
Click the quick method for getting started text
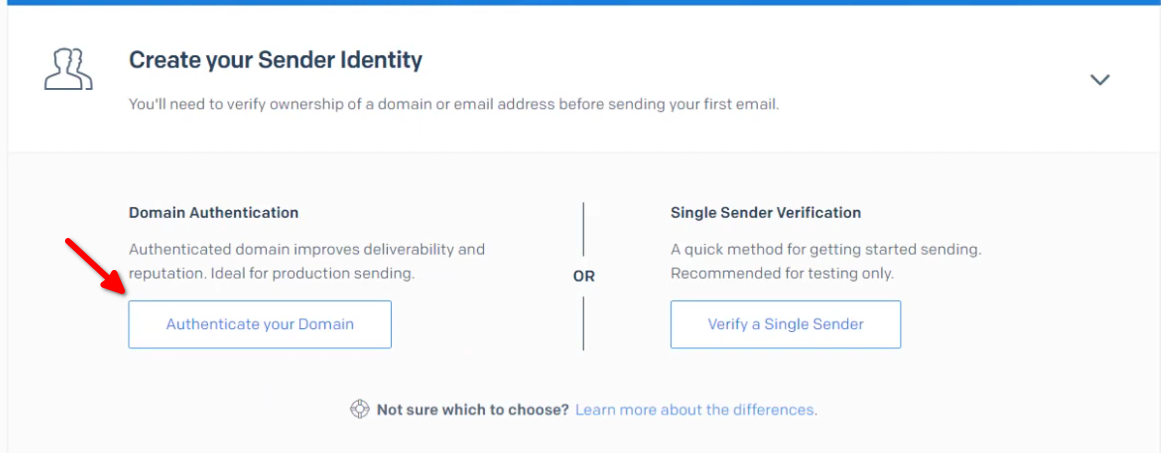(826, 249)
